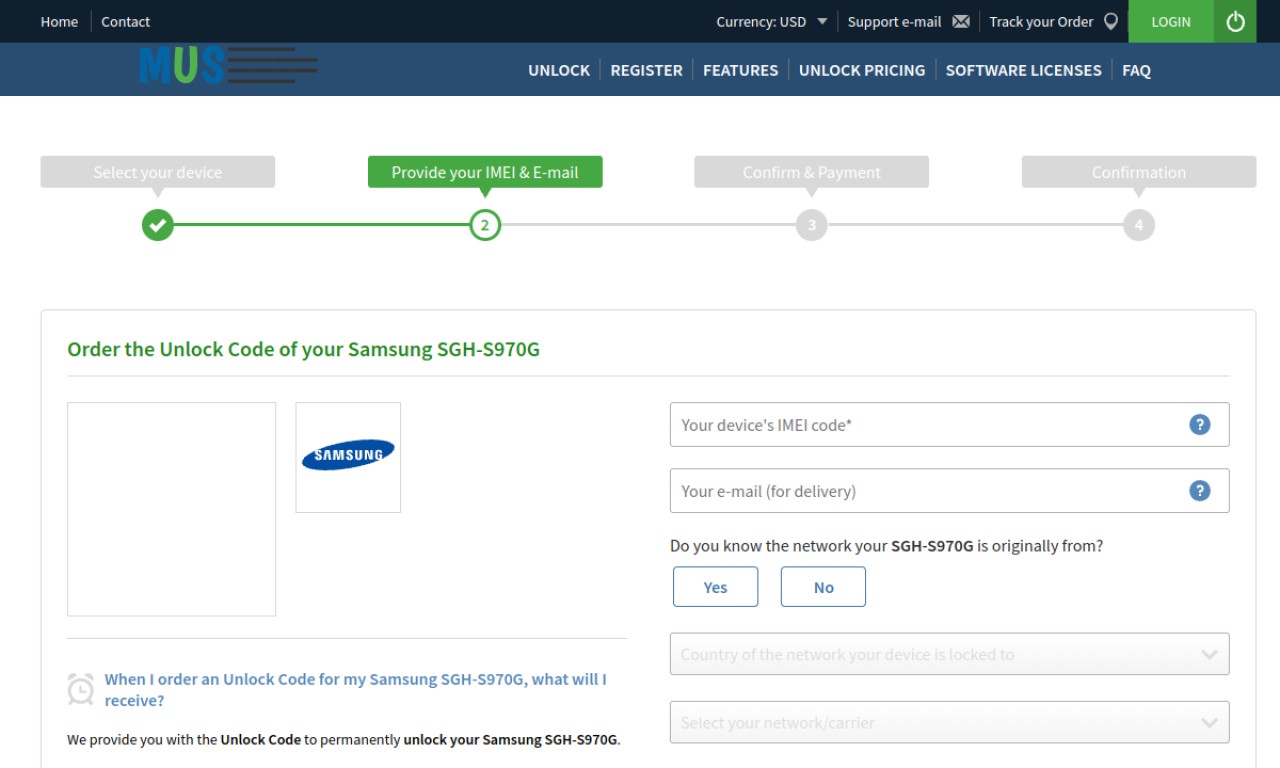
Task: Click the Track your Order link text
Action: [1041, 22]
